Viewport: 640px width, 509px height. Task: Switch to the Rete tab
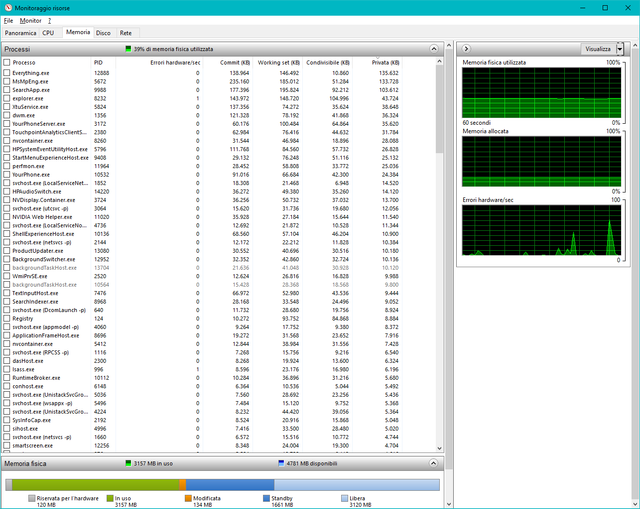(126, 33)
